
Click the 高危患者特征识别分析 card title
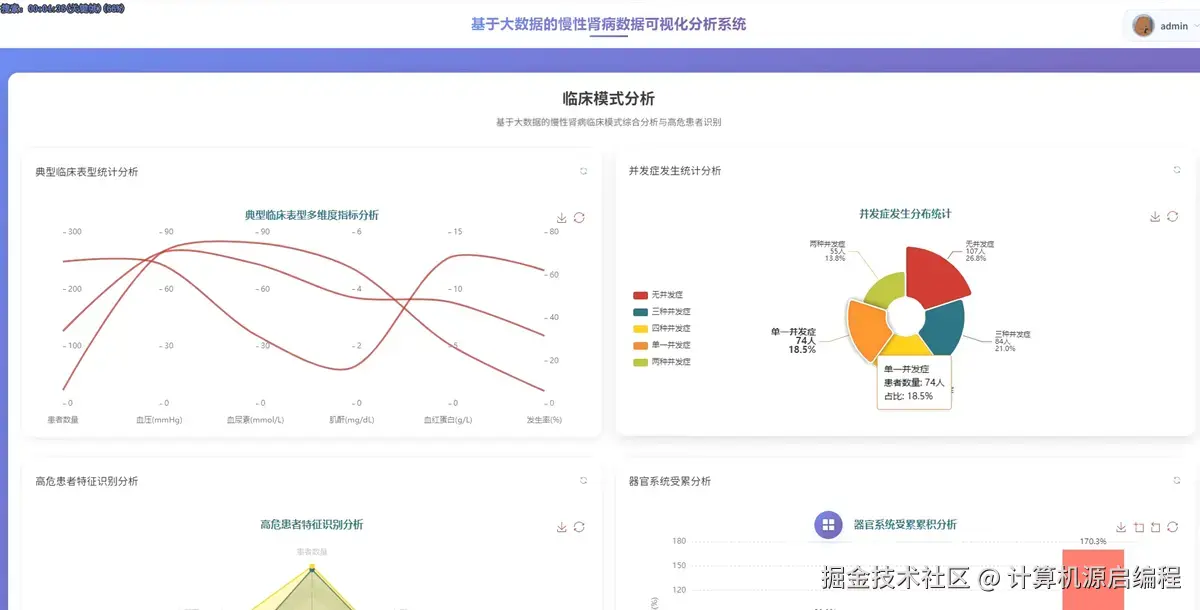pyautogui.click(x=87, y=481)
